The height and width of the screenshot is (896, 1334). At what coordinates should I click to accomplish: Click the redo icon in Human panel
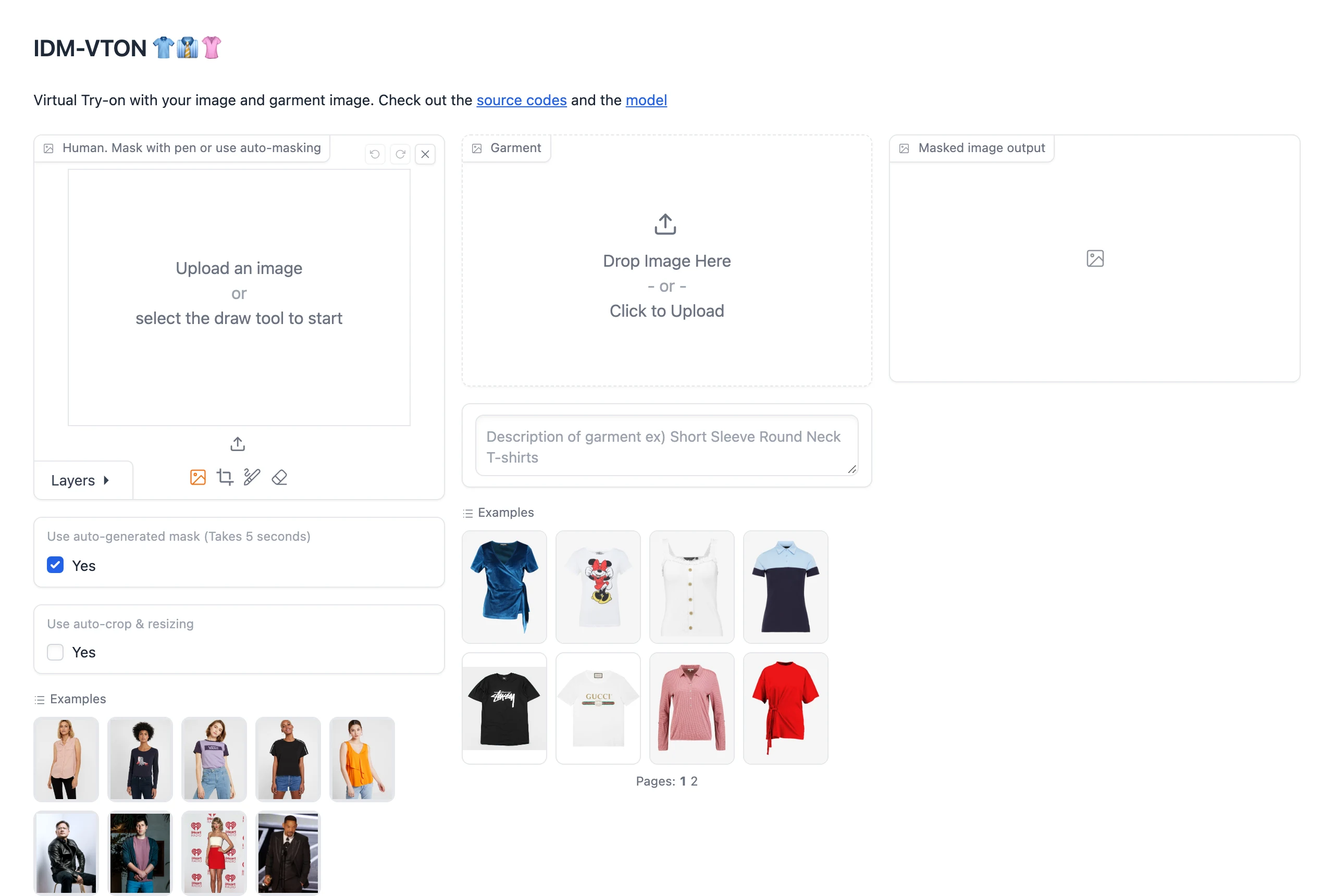(400, 154)
